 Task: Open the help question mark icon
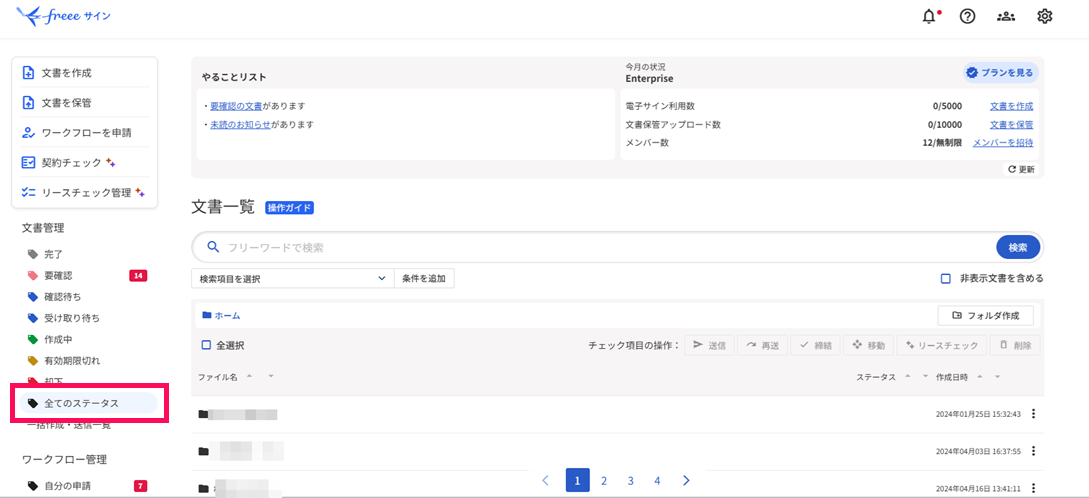[x=967, y=17]
